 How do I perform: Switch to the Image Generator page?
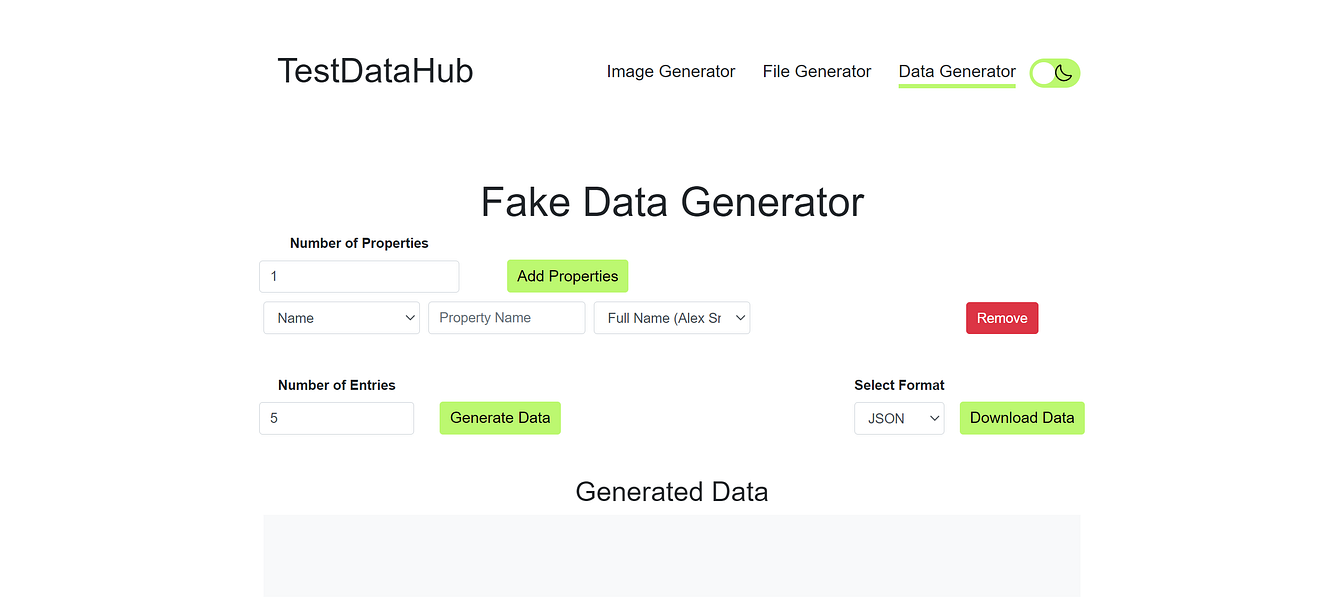click(x=670, y=71)
